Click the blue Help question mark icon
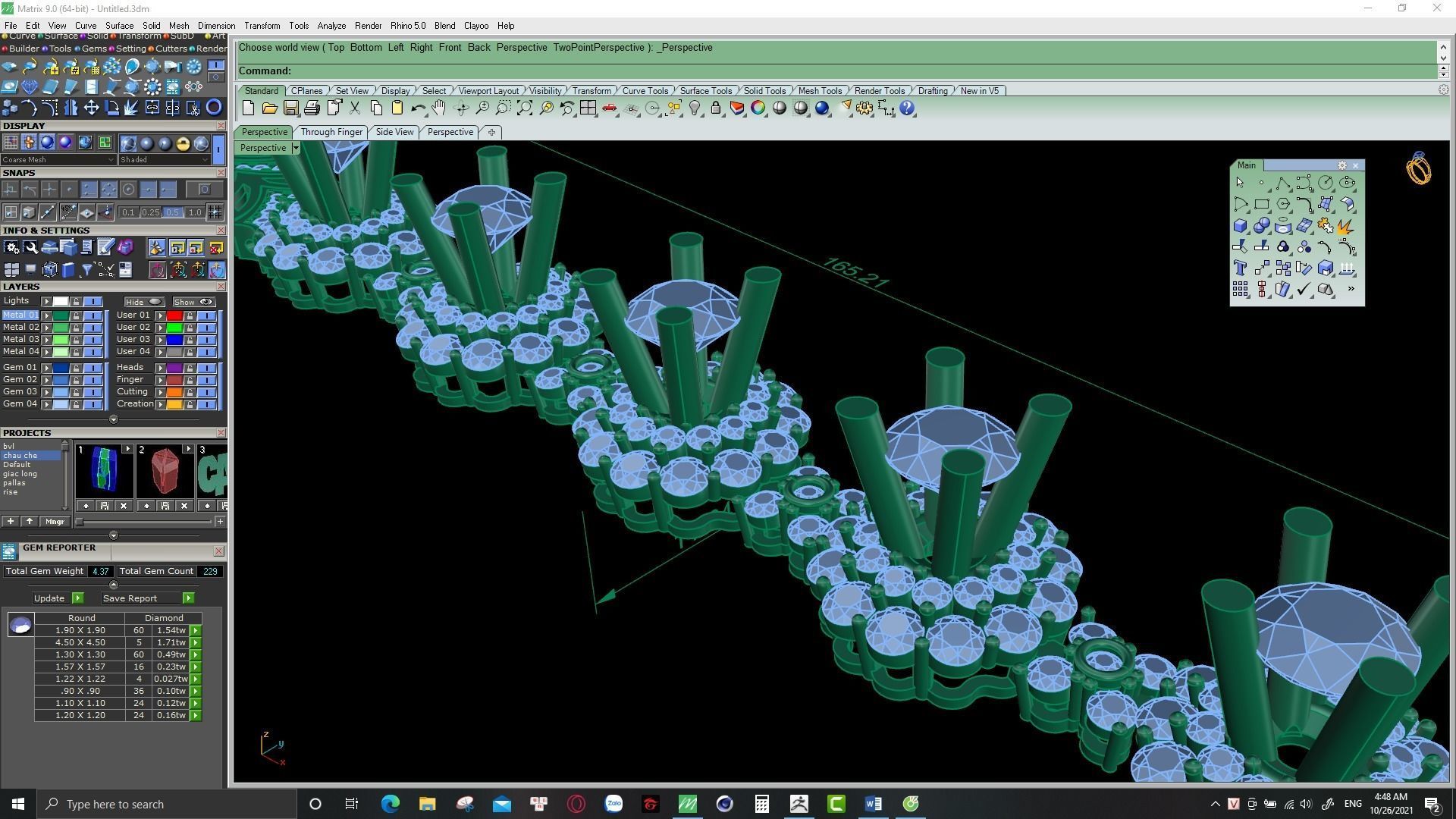 (x=908, y=108)
